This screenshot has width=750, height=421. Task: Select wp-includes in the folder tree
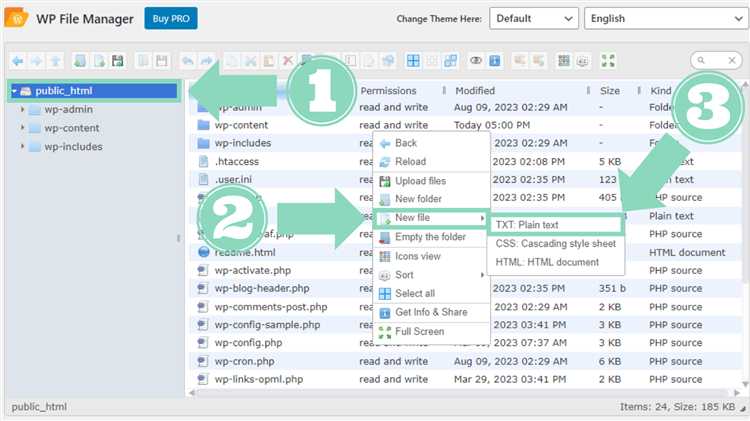coord(73,147)
